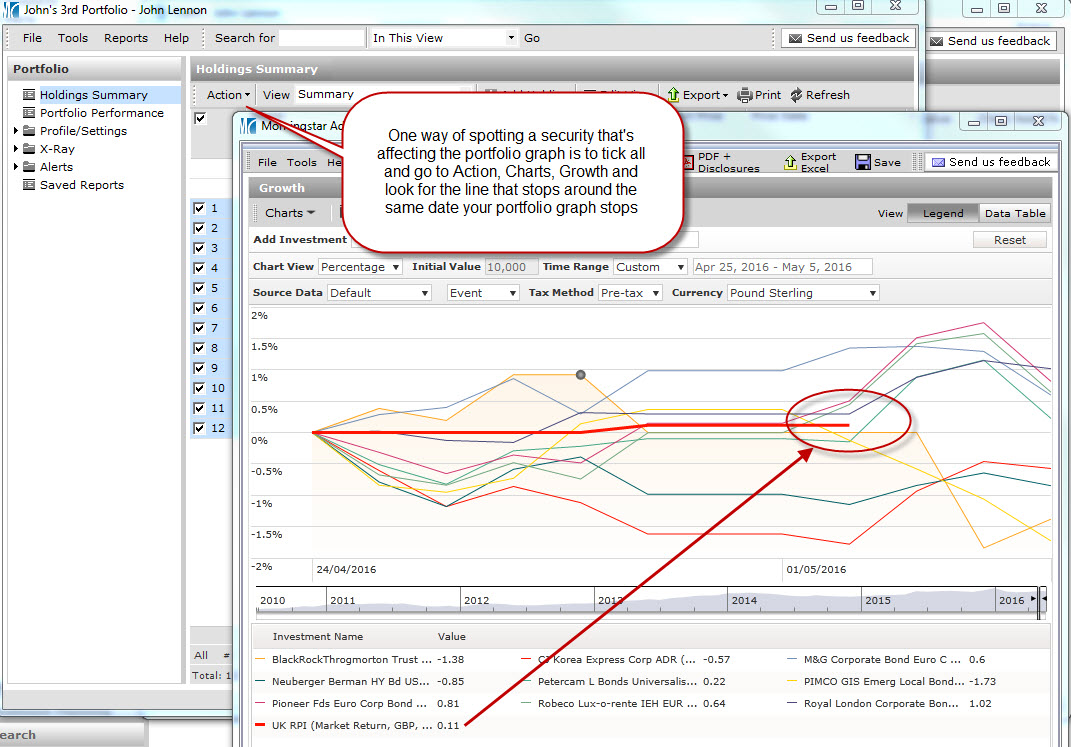Untick the checkbox for row 1
This screenshot has height=747, width=1071.
pos(199,208)
